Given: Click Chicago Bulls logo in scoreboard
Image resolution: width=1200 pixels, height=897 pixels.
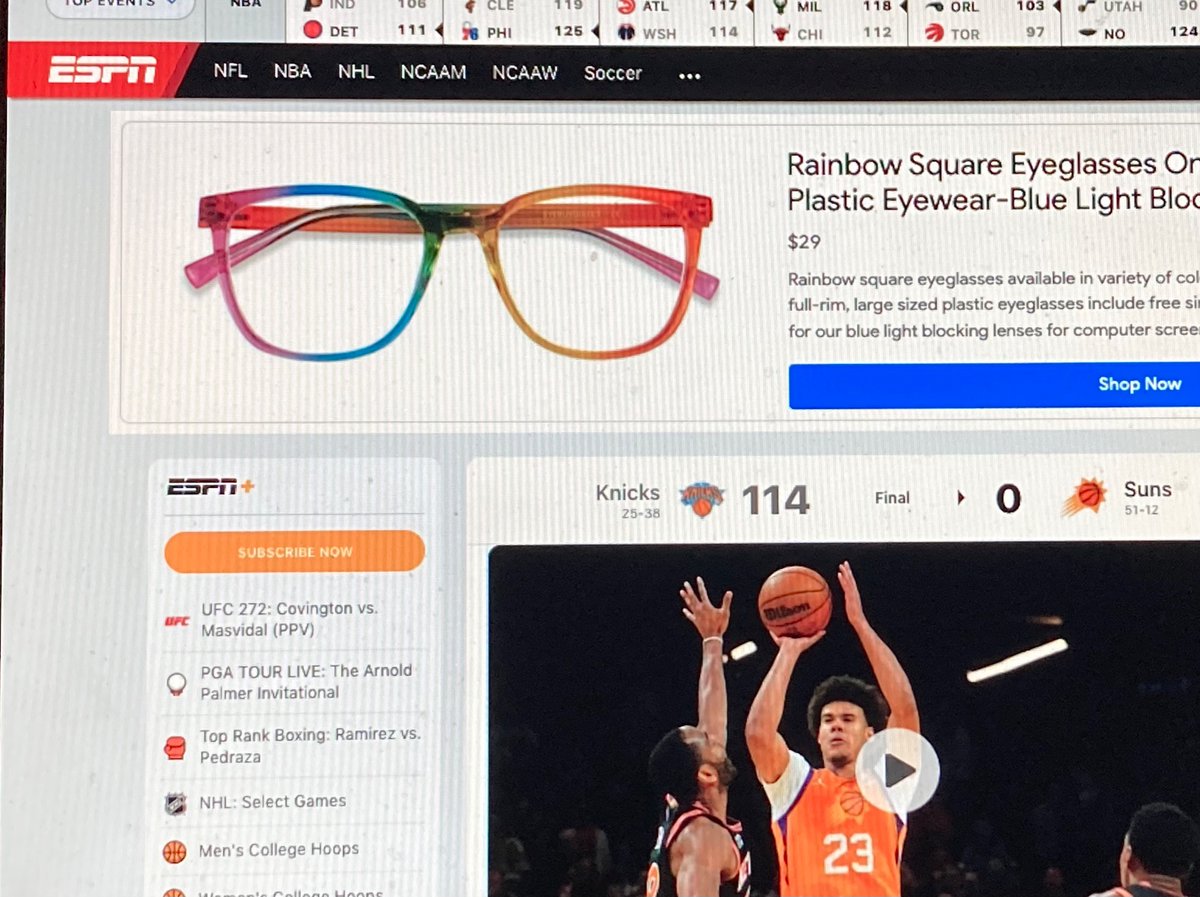Looking at the screenshot, I should [x=780, y=33].
